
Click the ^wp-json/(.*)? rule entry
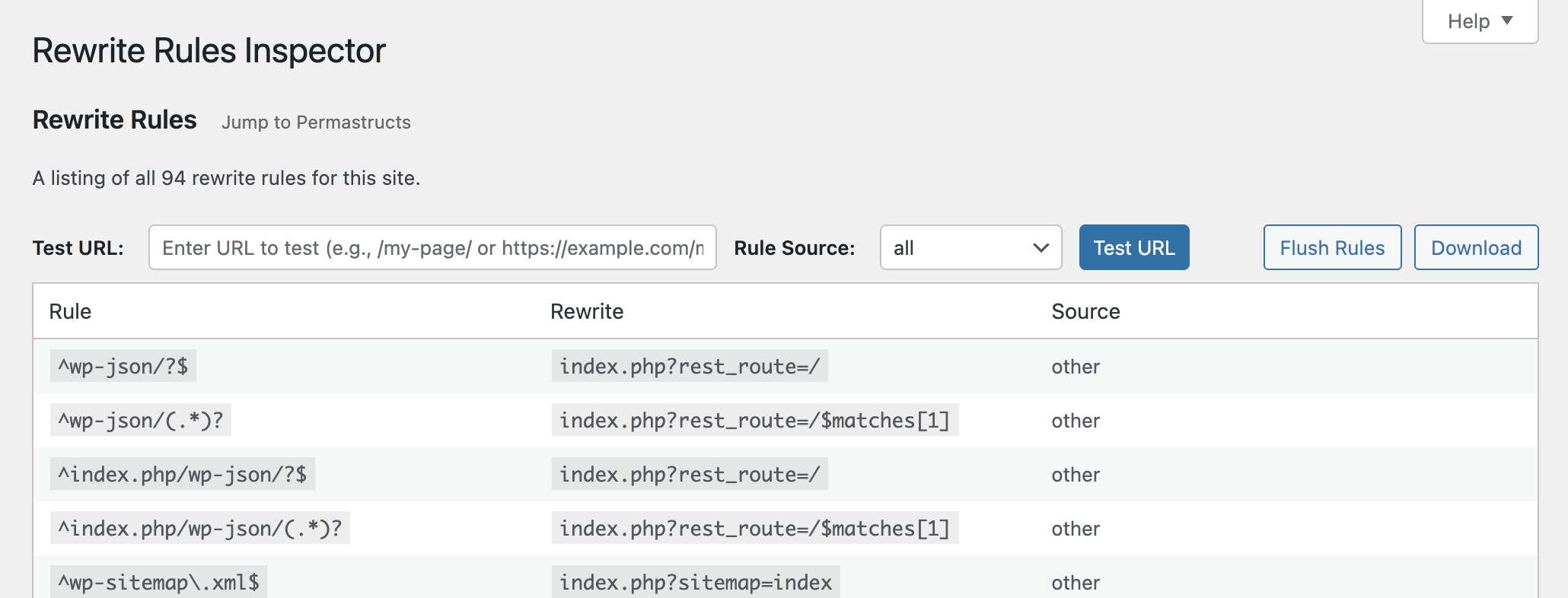(x=141, y=421)
